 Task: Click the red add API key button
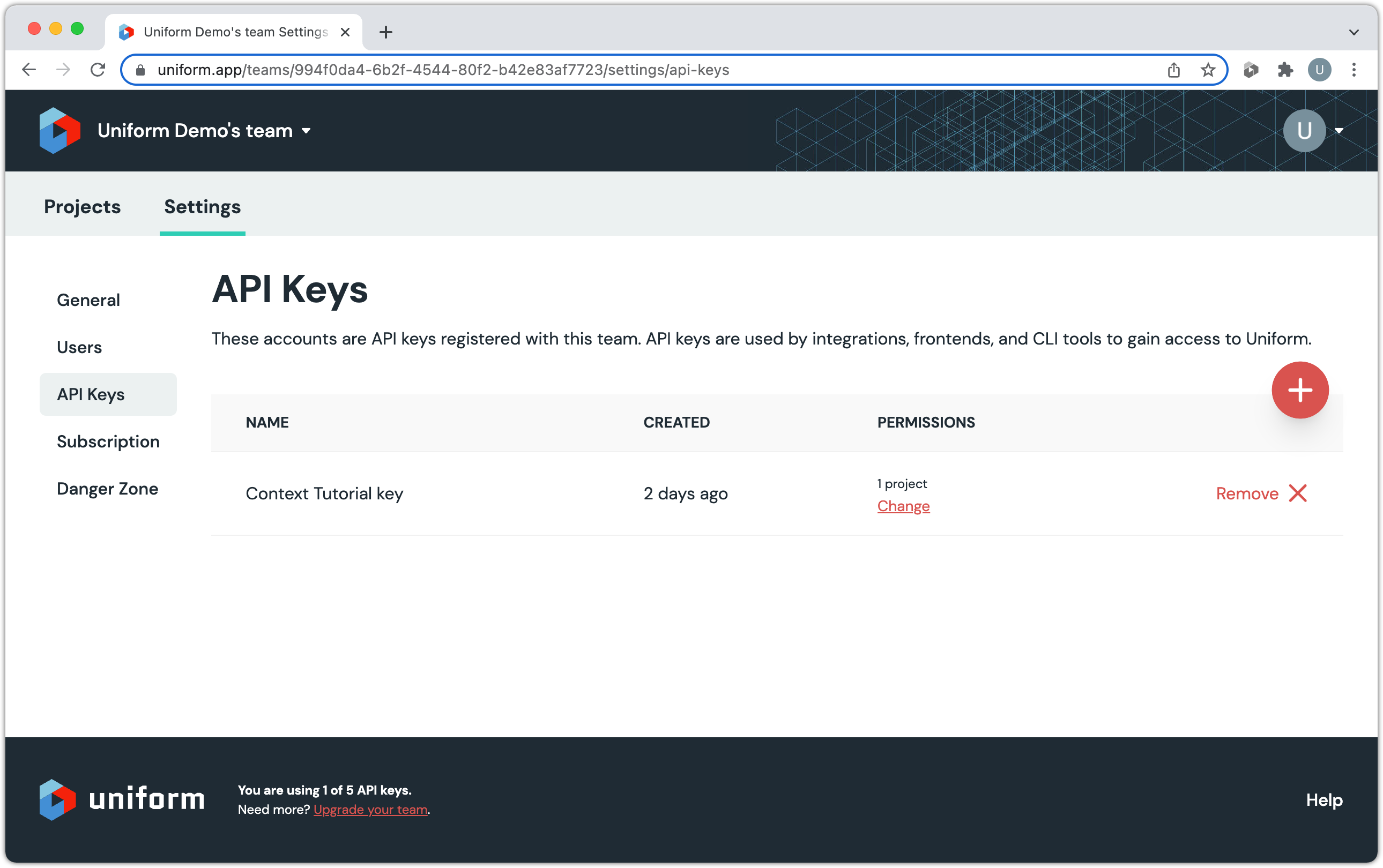[1299, 390]
